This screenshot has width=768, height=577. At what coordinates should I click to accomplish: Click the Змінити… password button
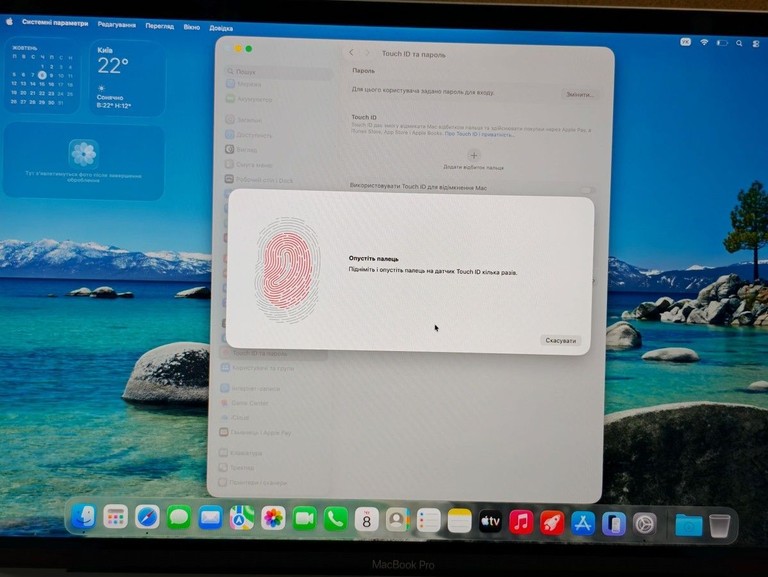pos(579,95)
